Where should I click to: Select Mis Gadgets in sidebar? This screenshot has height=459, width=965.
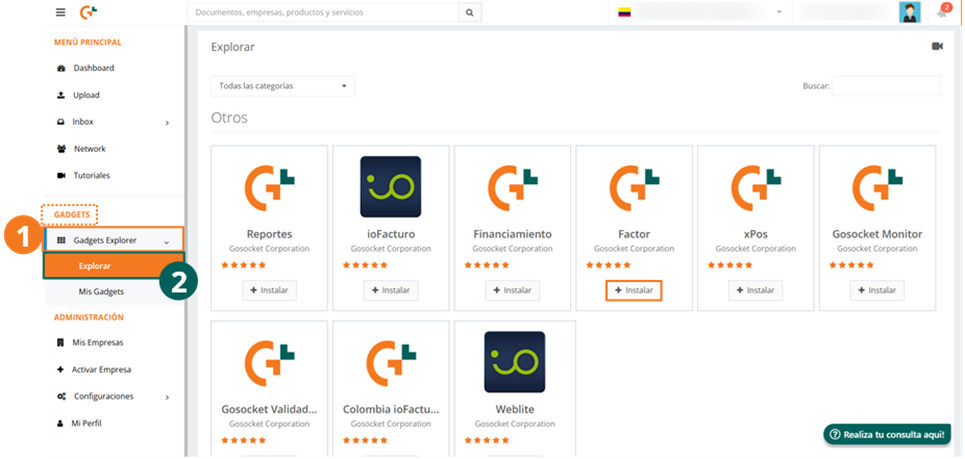(x=101, y=292)
